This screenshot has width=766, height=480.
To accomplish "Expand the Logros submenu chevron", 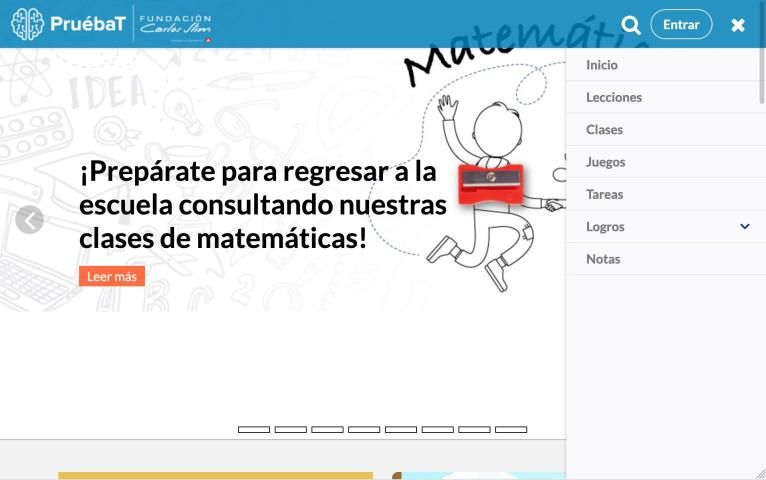I will tap(744, 227).
